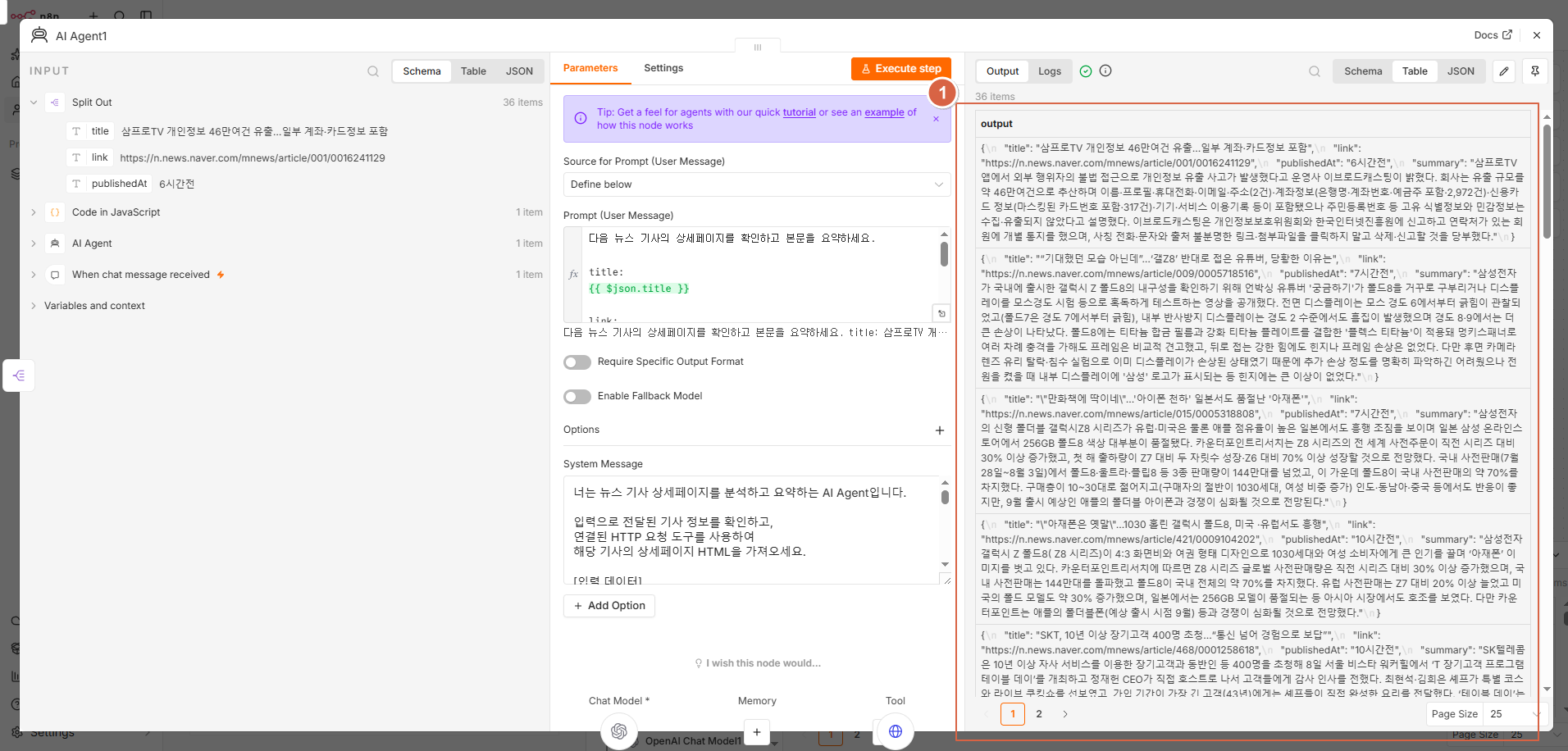Toggle Enable Fallback Model
Image resolution: width=1568 pixels, height=751 pixels.
[577, 397]
